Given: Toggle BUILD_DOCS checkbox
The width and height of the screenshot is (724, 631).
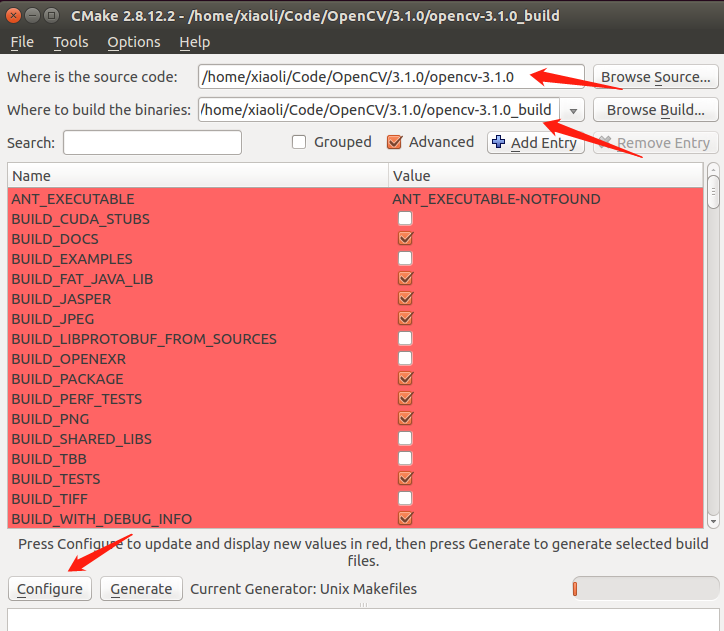Looking at the screenshot, I should pyautogui.click(x=405, y=238).
